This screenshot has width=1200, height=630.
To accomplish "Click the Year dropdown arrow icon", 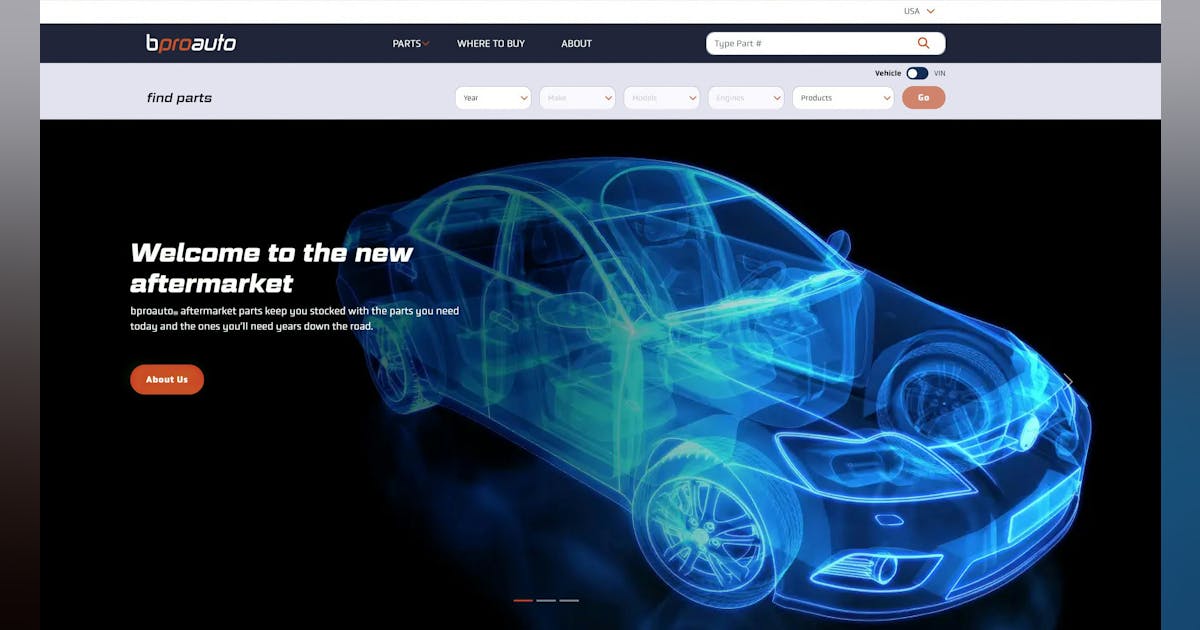I will pos(522,97).
